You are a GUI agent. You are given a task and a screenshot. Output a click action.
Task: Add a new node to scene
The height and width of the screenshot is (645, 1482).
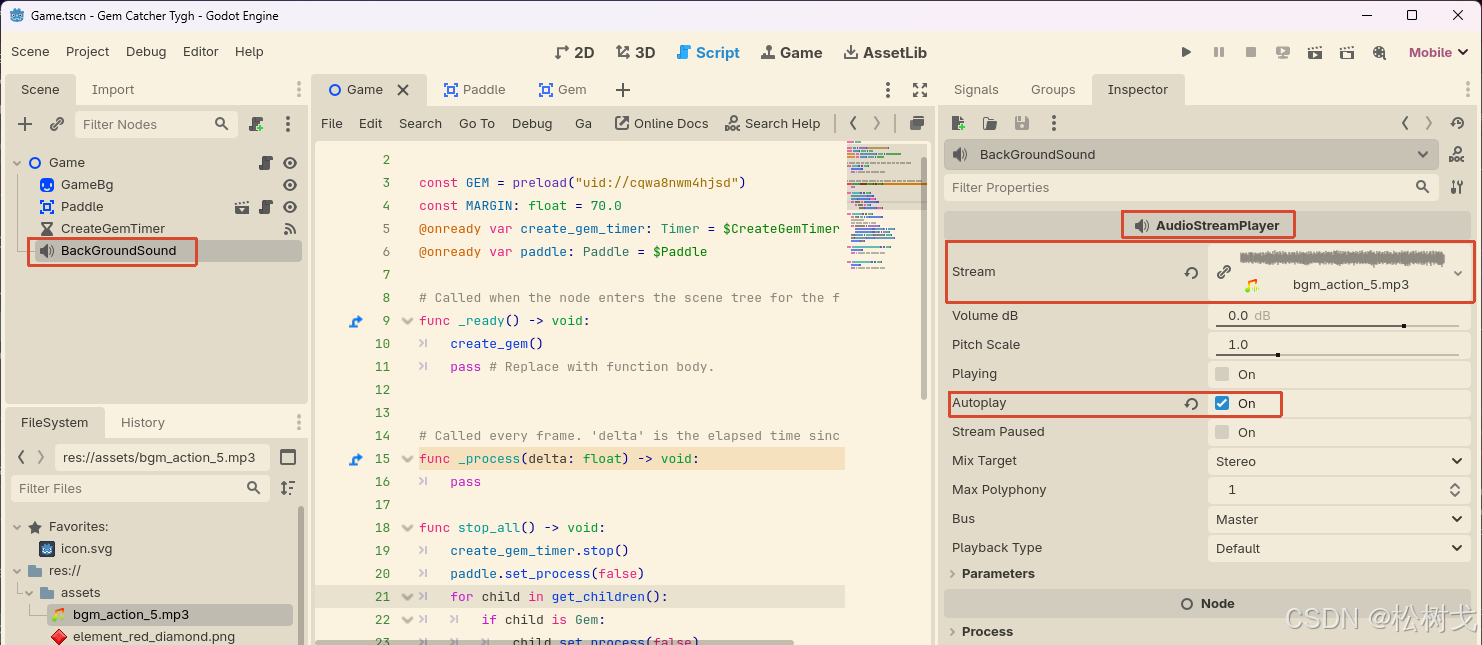pyautogui.click(x=26, y=124)
